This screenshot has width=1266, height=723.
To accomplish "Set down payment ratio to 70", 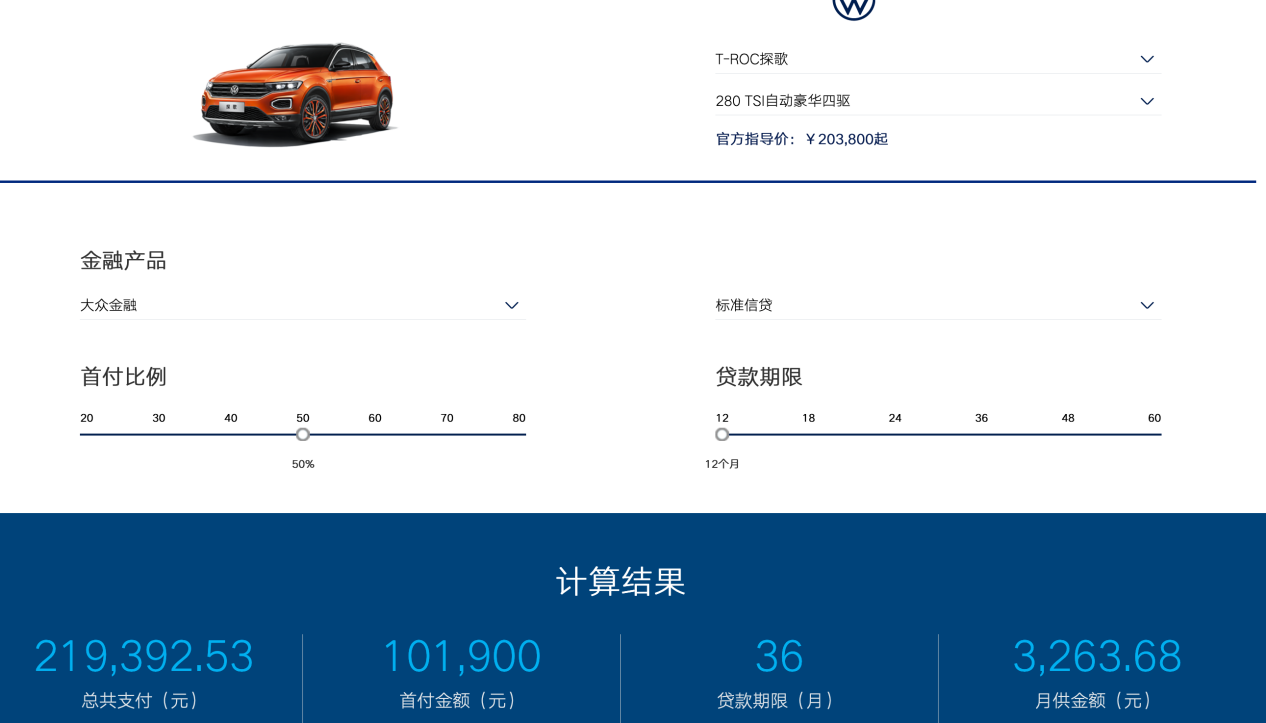I will click(447, 418).
